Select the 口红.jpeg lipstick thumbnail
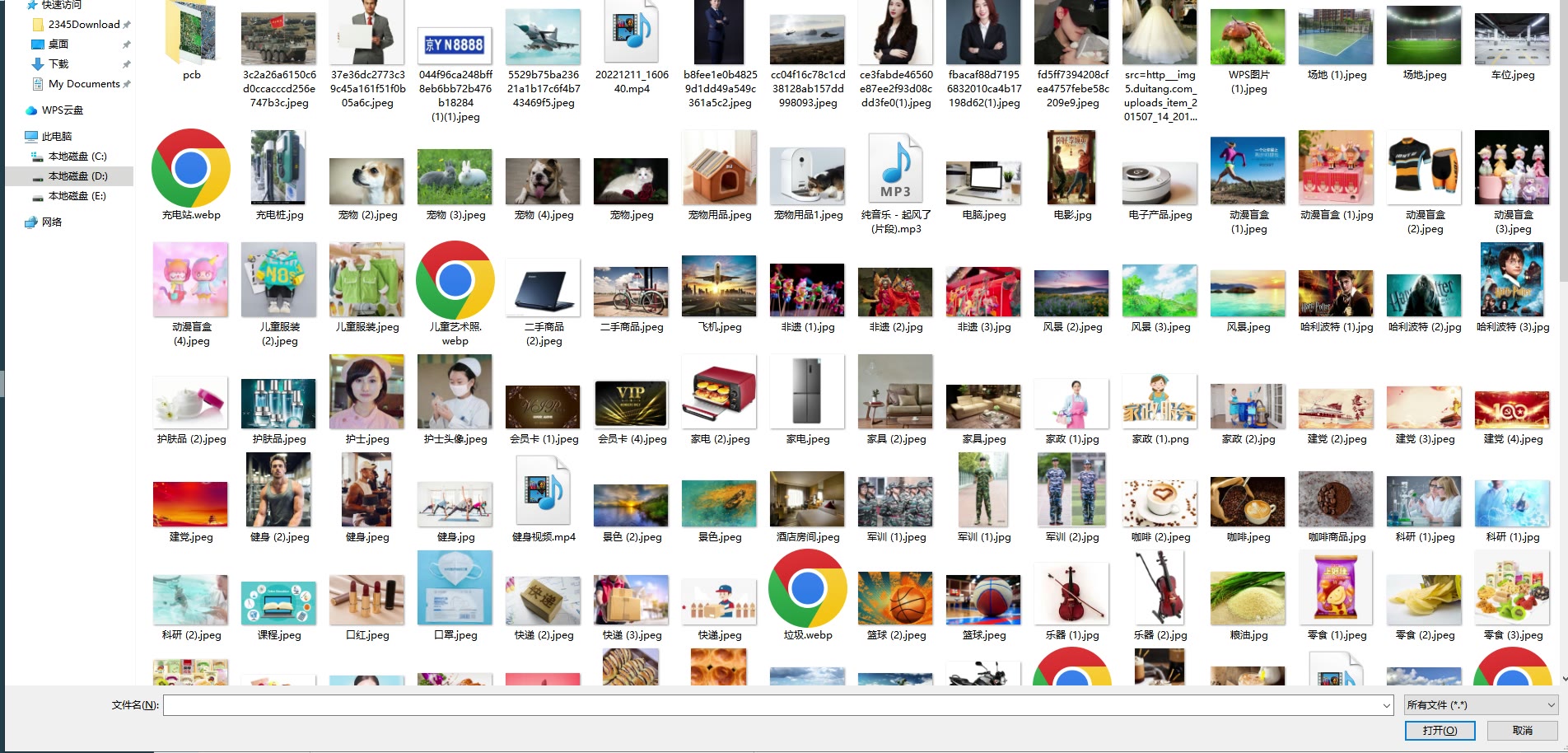 367,600
